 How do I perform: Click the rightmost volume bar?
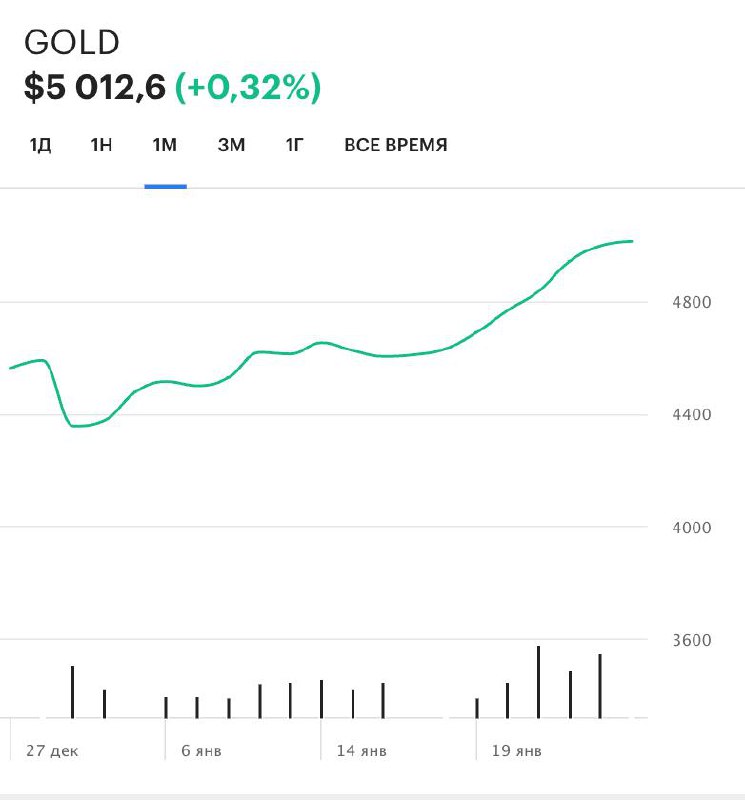click(x=600, y=686)
